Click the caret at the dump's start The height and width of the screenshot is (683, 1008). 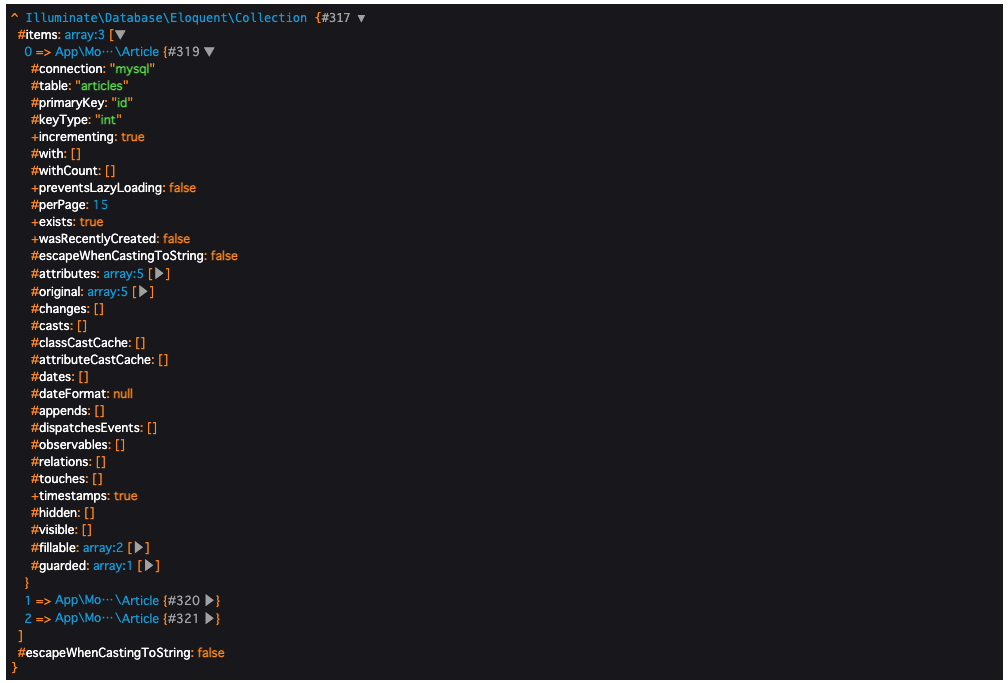(14, 18)
